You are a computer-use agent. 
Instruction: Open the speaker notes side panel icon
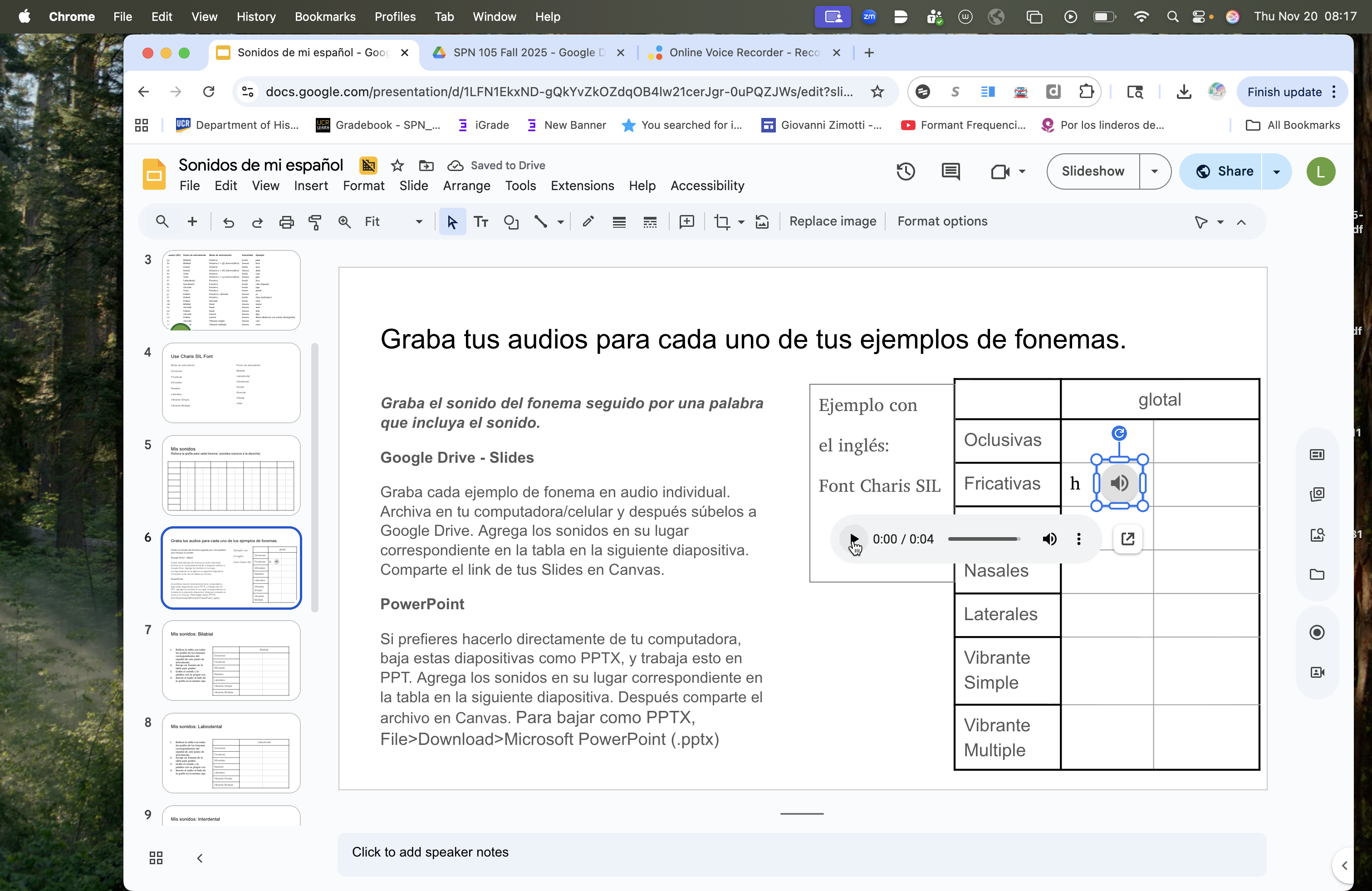[x=1317, y=455]
